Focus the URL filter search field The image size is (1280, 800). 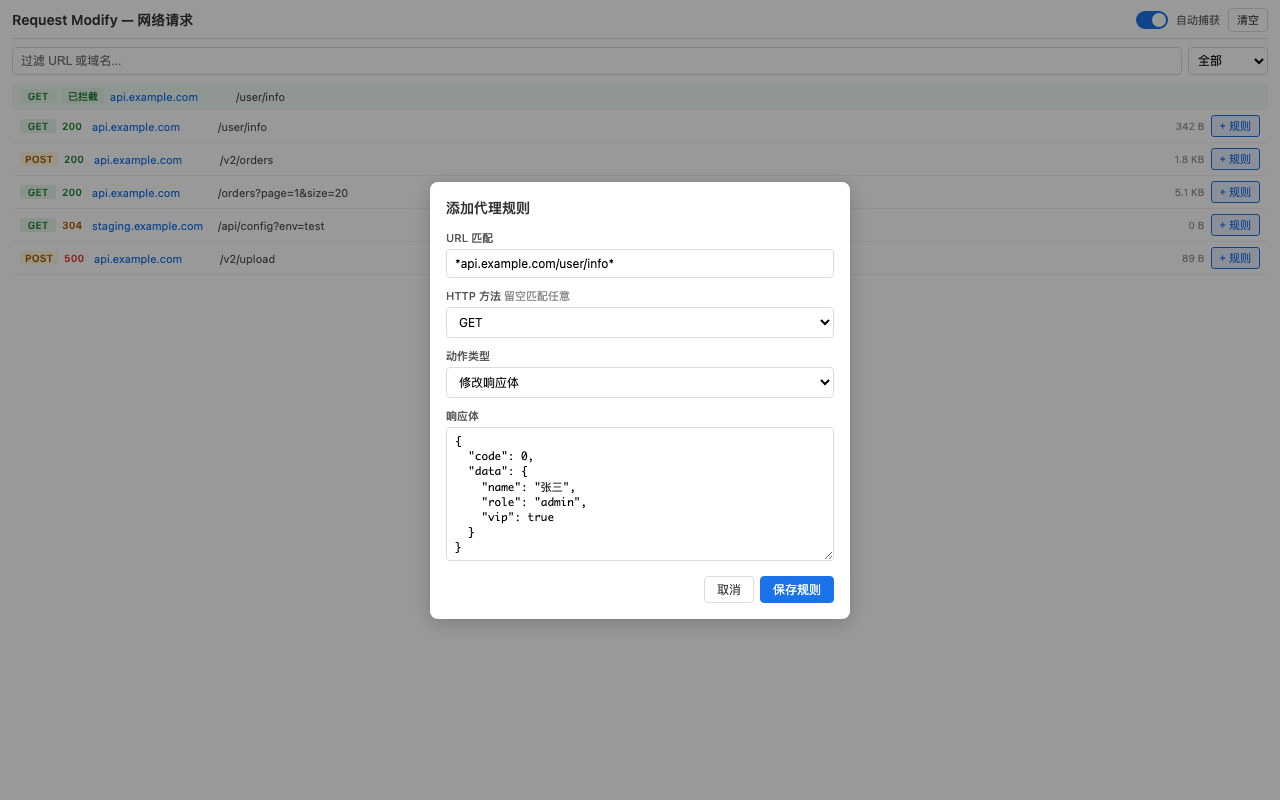(x=597, y=61)
